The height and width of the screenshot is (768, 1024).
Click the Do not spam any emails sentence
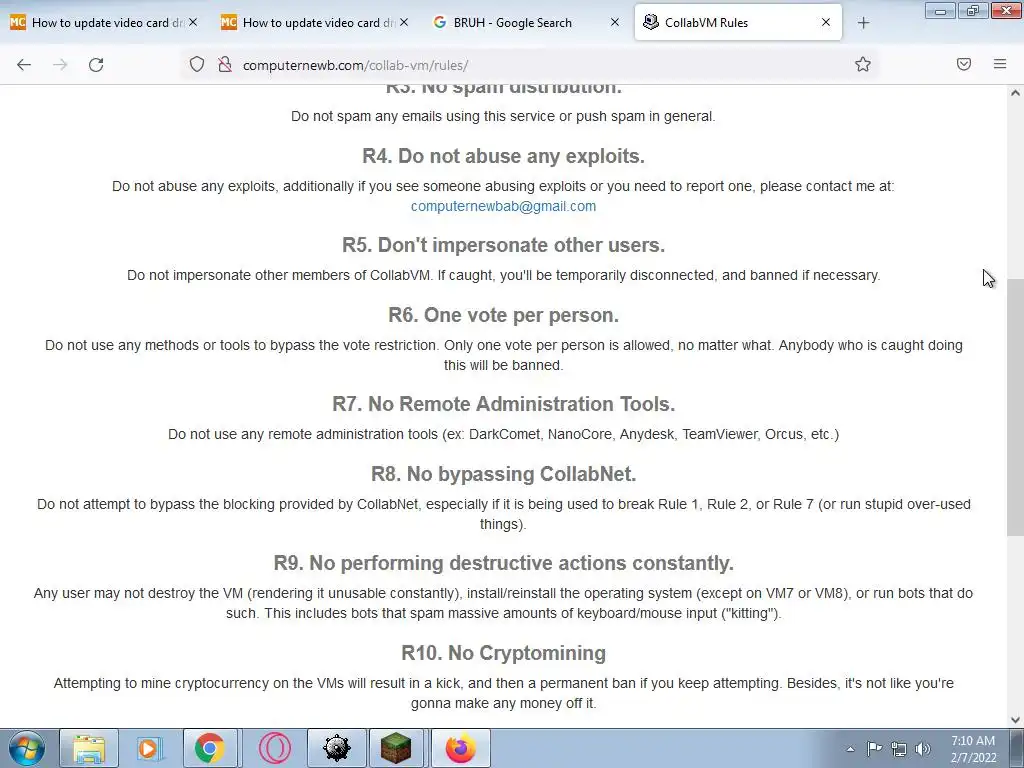coord(503,116)
